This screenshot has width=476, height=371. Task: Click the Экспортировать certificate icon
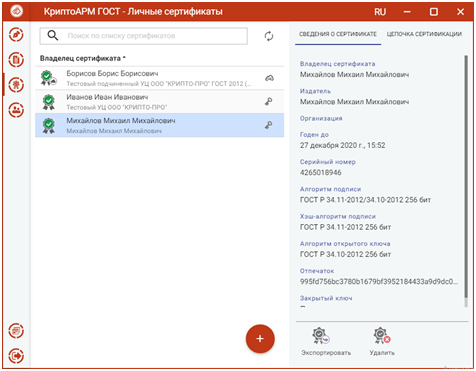pos(321,336)
